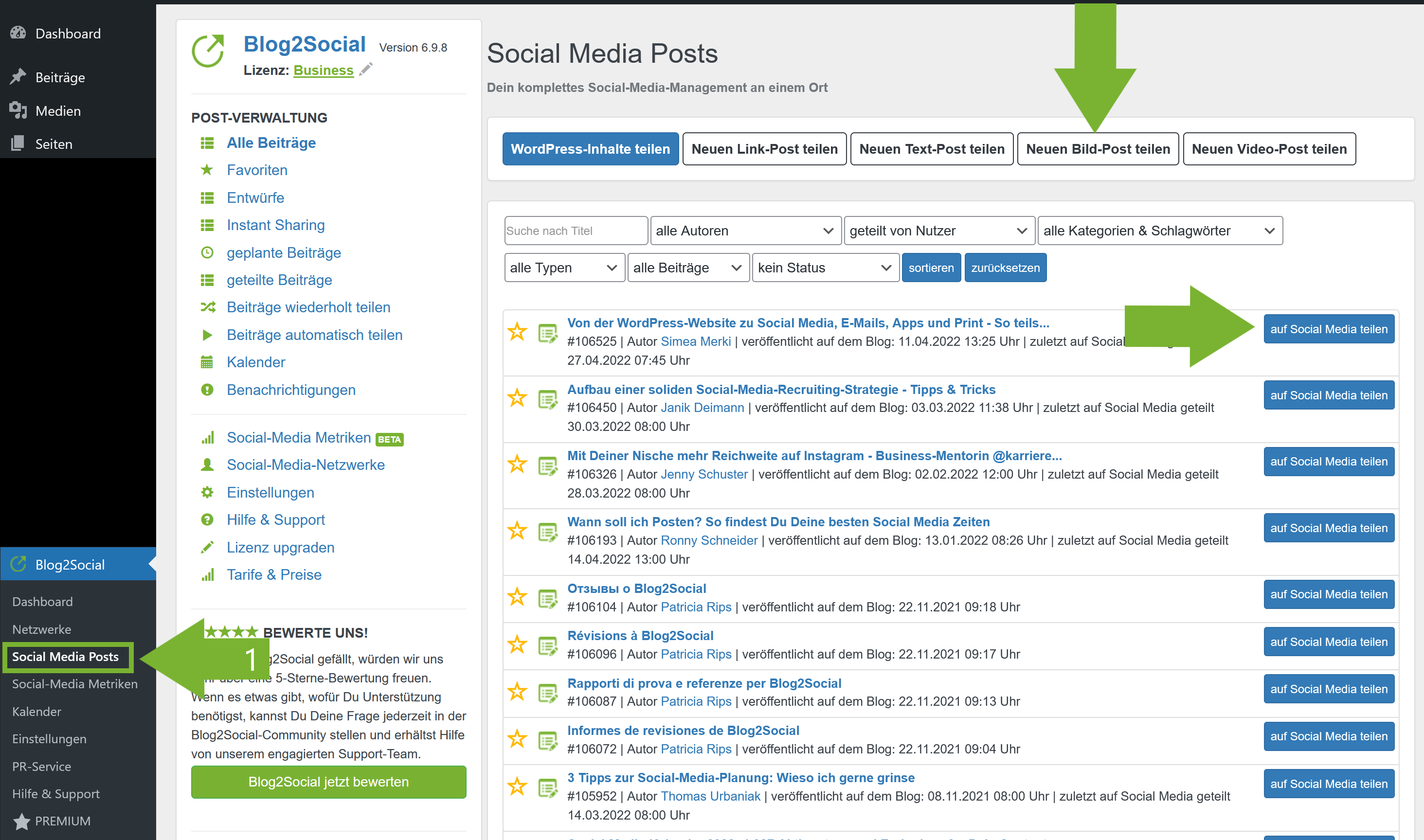
Task: Click the sortieren button
Action: 931,268
